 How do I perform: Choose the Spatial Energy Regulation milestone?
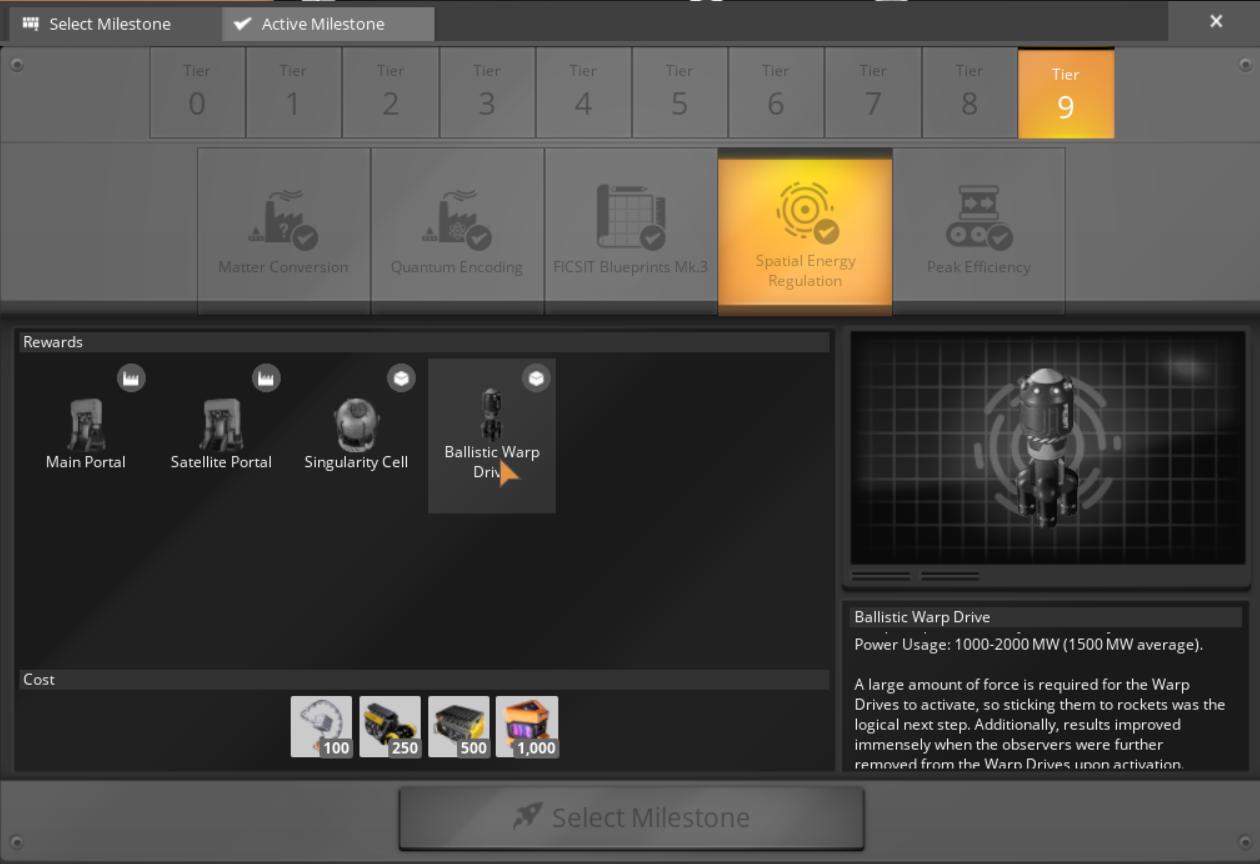805,231
